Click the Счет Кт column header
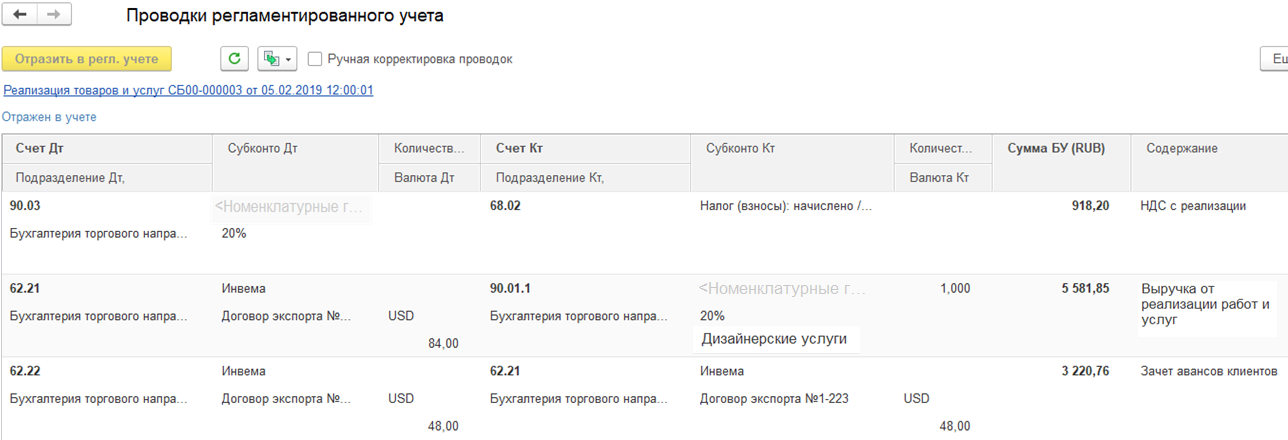 518,148
